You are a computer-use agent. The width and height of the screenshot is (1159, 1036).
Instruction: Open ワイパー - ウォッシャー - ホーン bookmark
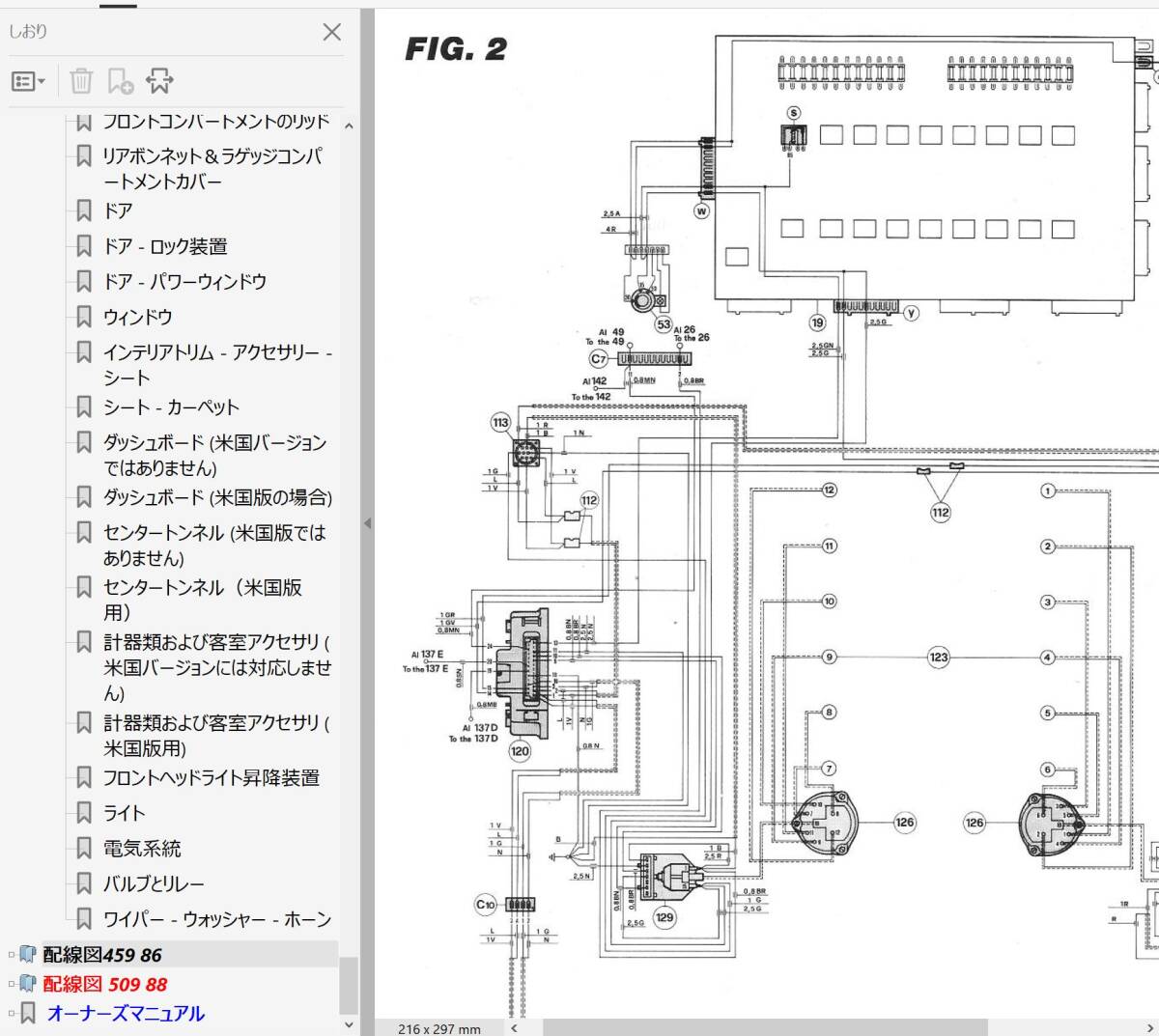point(217,919)
